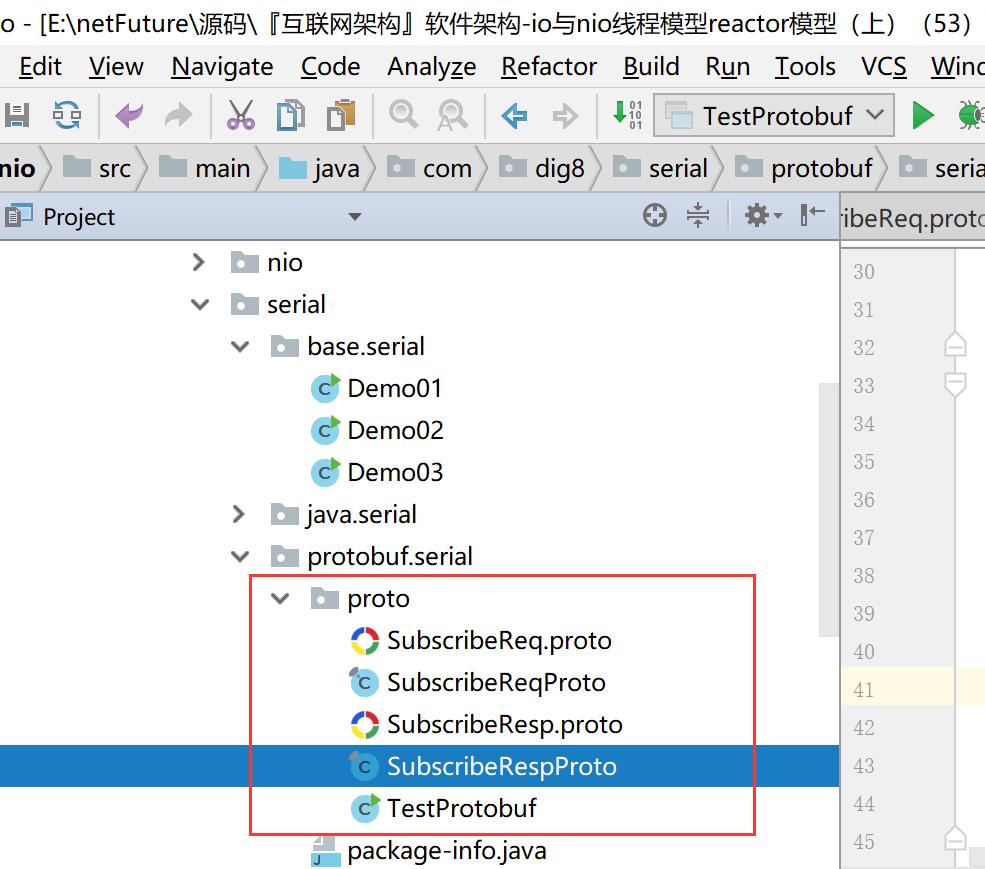Image resolution: width=985 pixels, height=869 pixels.
Task: Click the Forward navigation arrow
Action: pyautogui.click(x=565, y=116)
